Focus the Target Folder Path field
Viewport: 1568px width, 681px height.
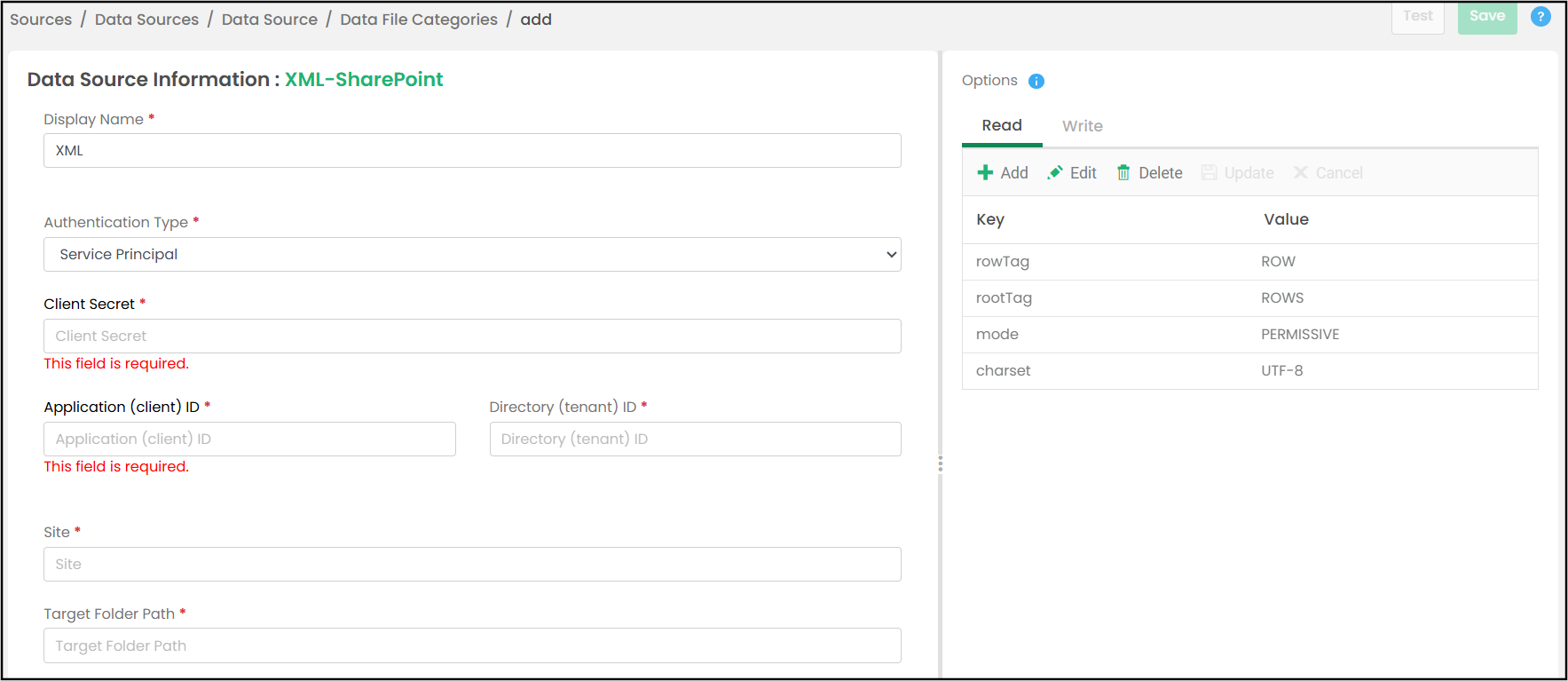click(x=472, y=645)
